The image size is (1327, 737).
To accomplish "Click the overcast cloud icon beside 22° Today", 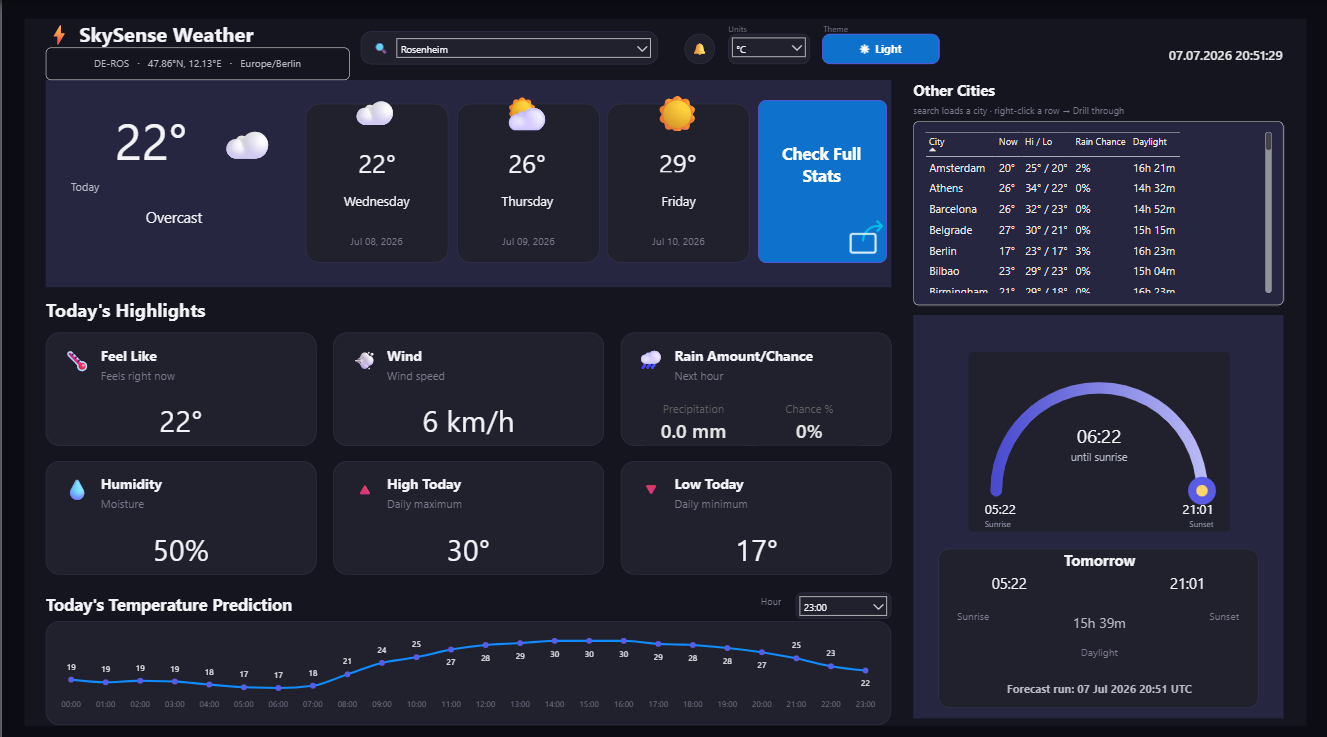I will 247,146.
